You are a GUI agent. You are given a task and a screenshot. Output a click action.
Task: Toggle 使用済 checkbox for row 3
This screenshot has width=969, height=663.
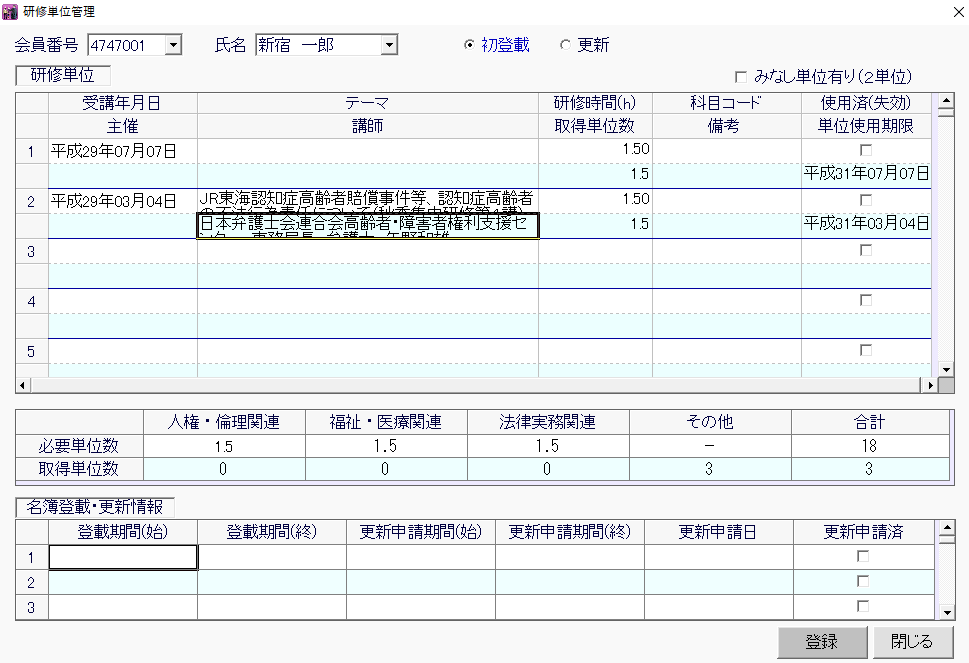point(866,251)
